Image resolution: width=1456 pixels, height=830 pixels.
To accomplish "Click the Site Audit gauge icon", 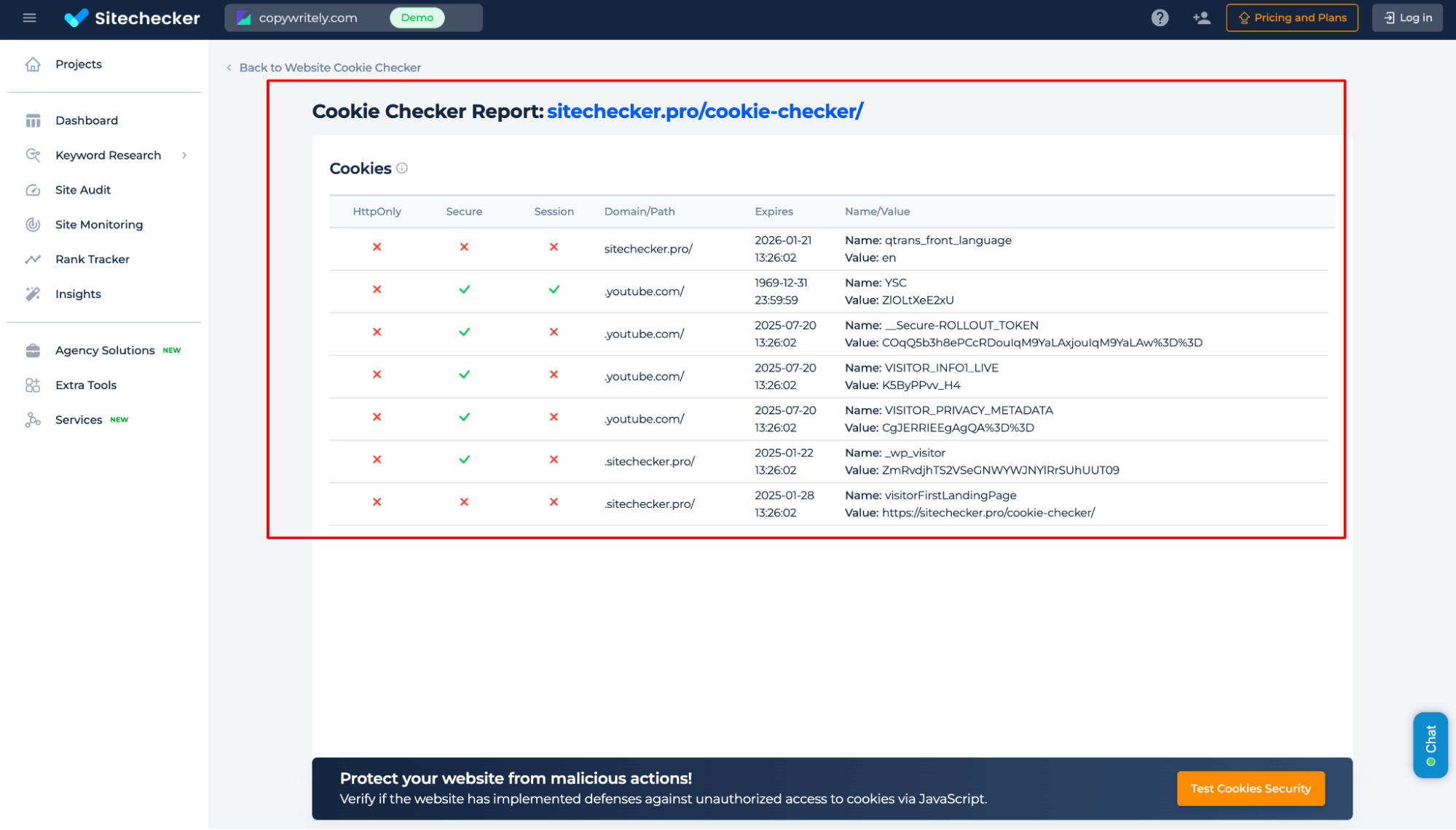I will pyautogui.click(x=33, y=190).
